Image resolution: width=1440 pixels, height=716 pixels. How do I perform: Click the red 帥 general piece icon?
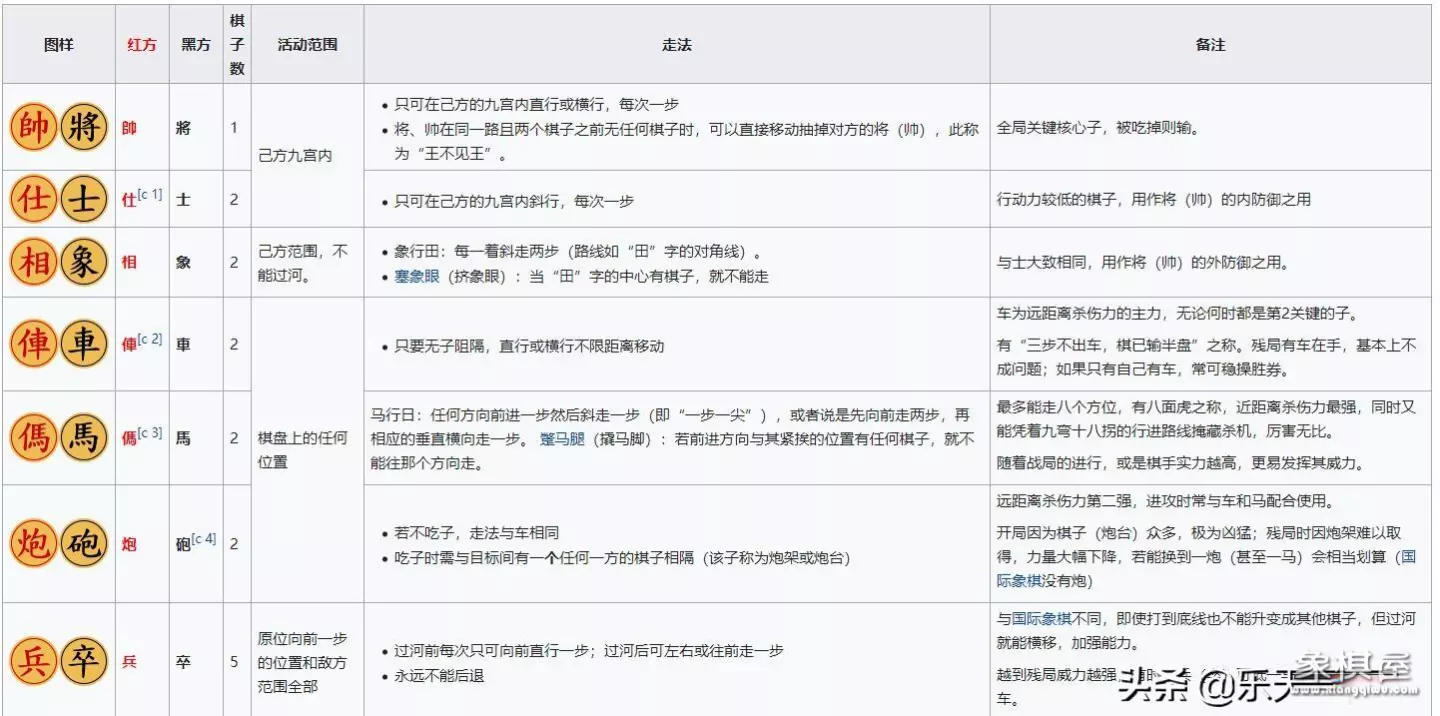(x=33, y=128)
